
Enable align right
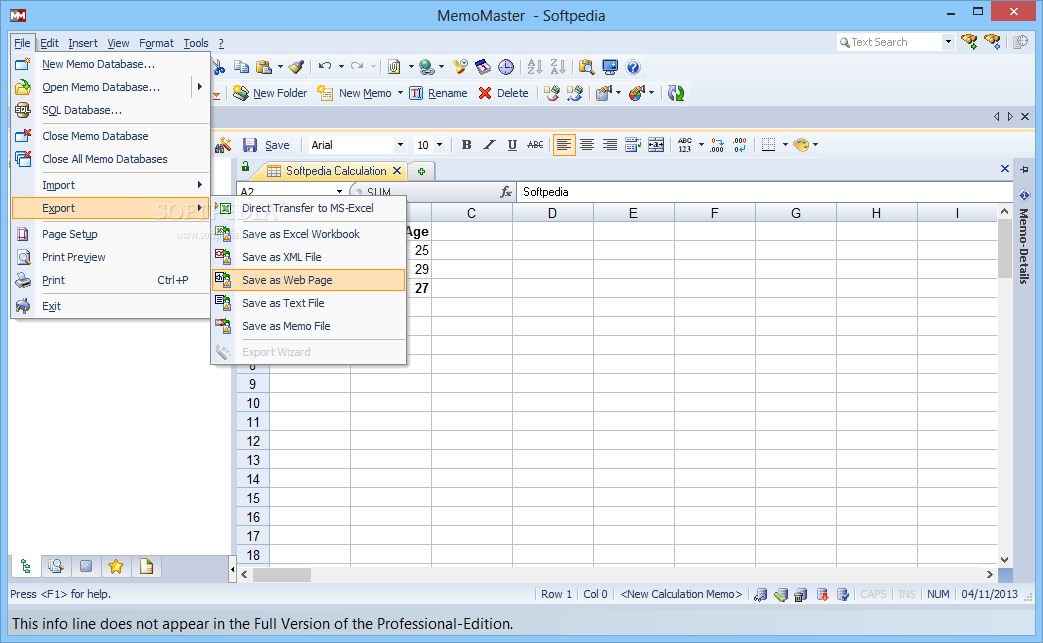point(609,145)
